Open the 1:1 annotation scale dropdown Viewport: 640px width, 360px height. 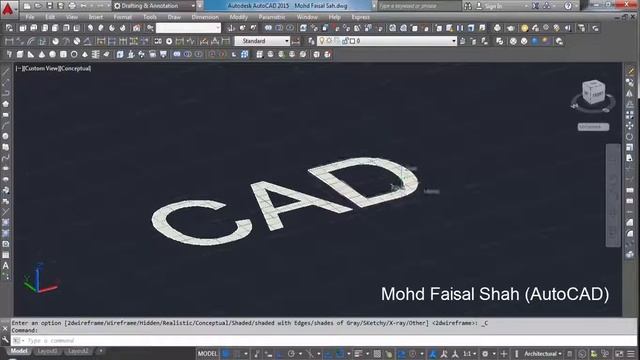click(469, 354)
